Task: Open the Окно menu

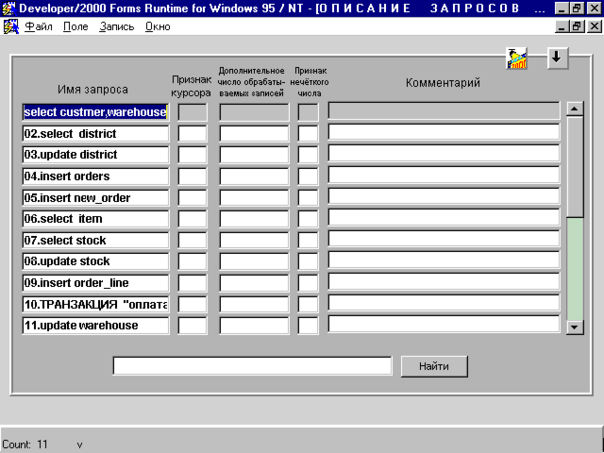Action: [158, 27]
